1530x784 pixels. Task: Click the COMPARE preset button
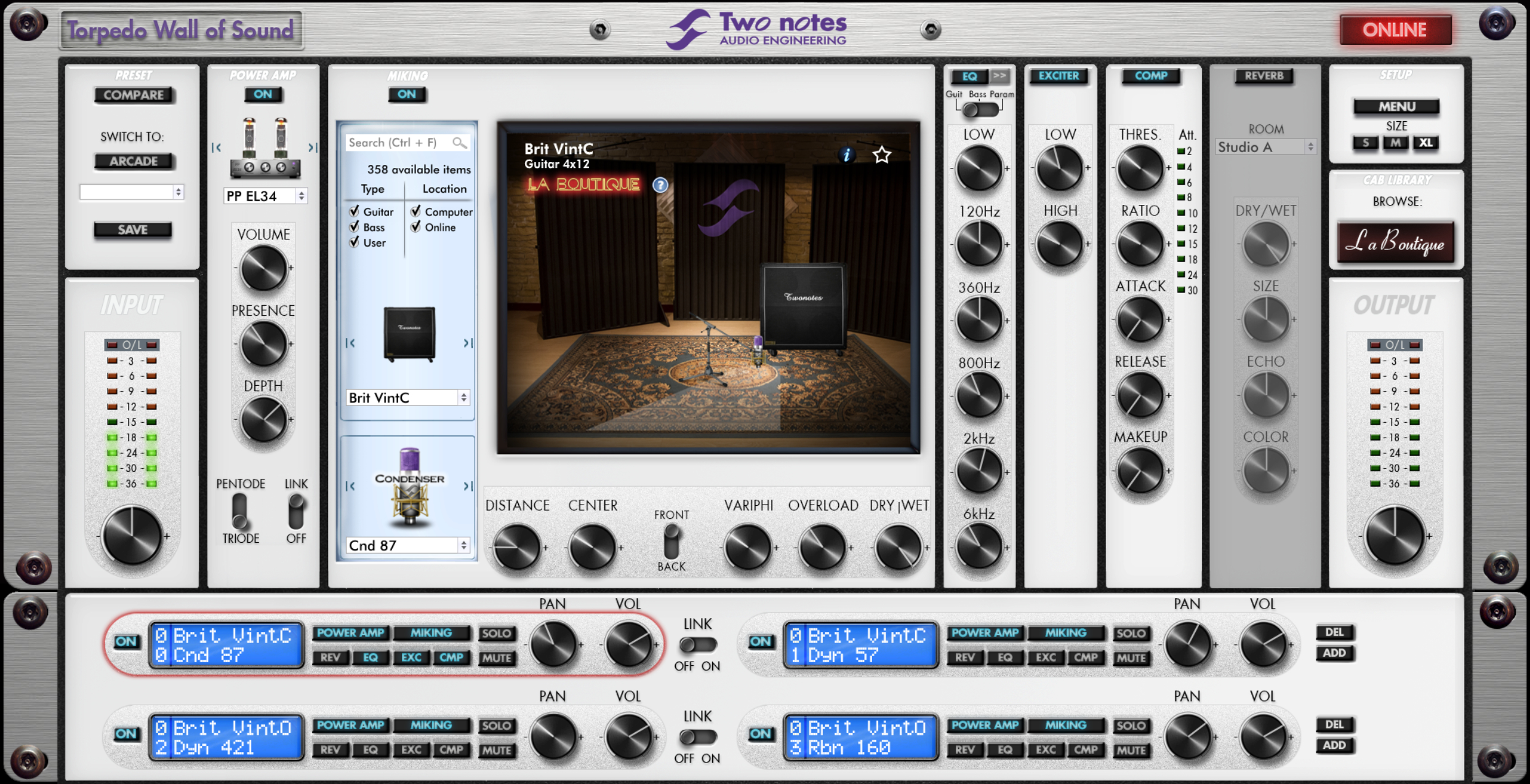pyautogui.click(x=134, y=95)
